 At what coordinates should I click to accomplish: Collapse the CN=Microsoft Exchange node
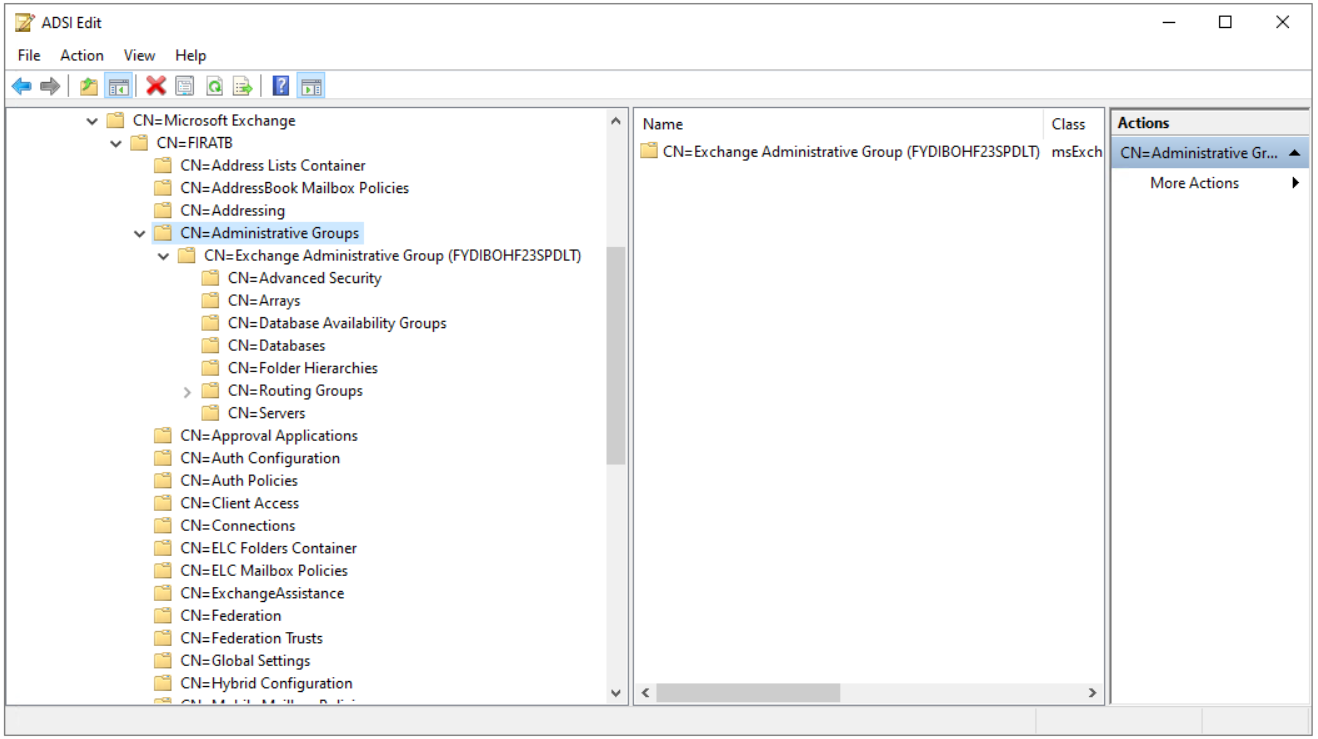point(92,121)
